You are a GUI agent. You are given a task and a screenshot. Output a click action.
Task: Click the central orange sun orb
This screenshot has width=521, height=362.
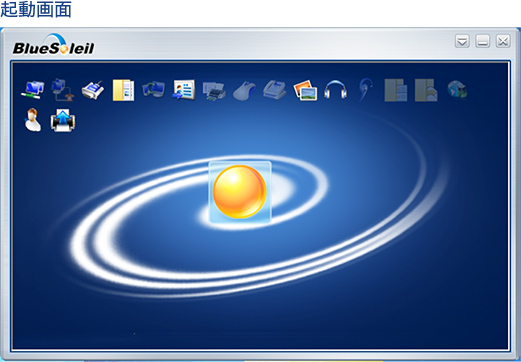(240, 192)
